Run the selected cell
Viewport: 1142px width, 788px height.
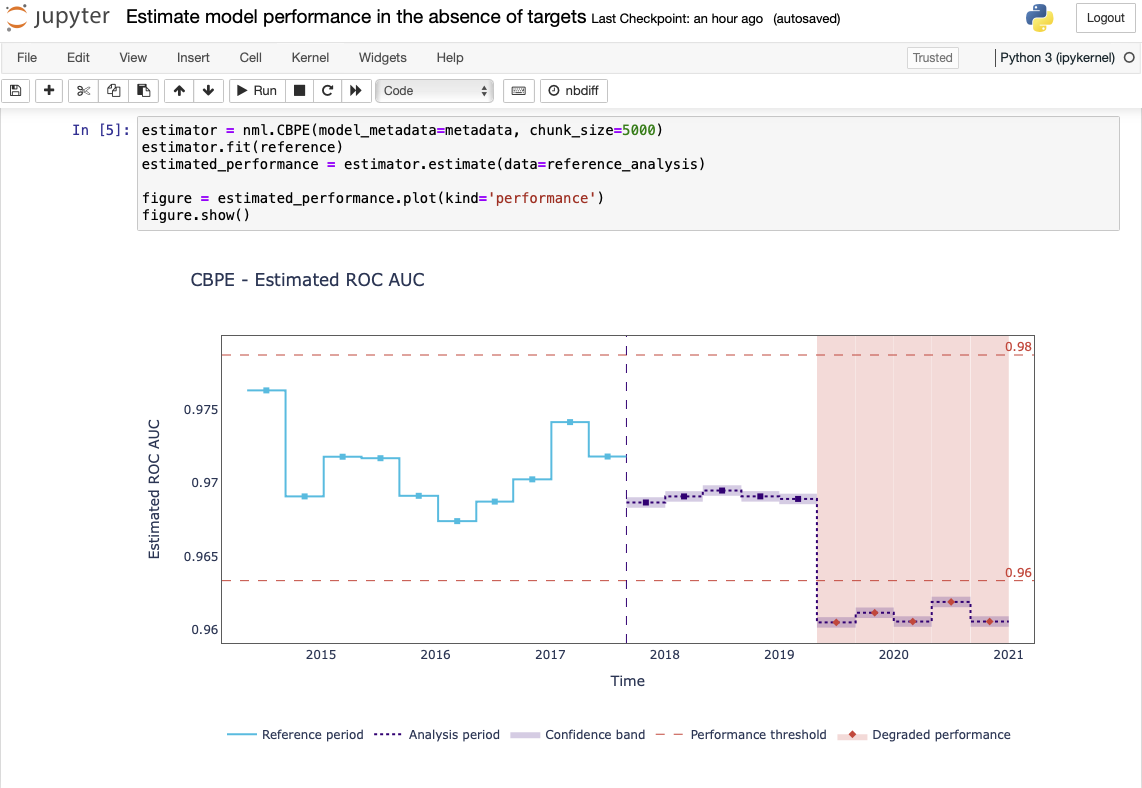pyautogui.click(x=256, y=90)
